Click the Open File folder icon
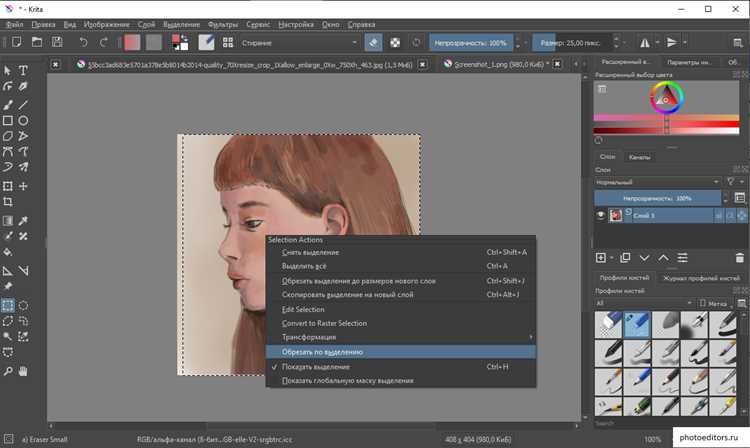The width and height of the screenshot is (750, 448). (x=37, y=43)
